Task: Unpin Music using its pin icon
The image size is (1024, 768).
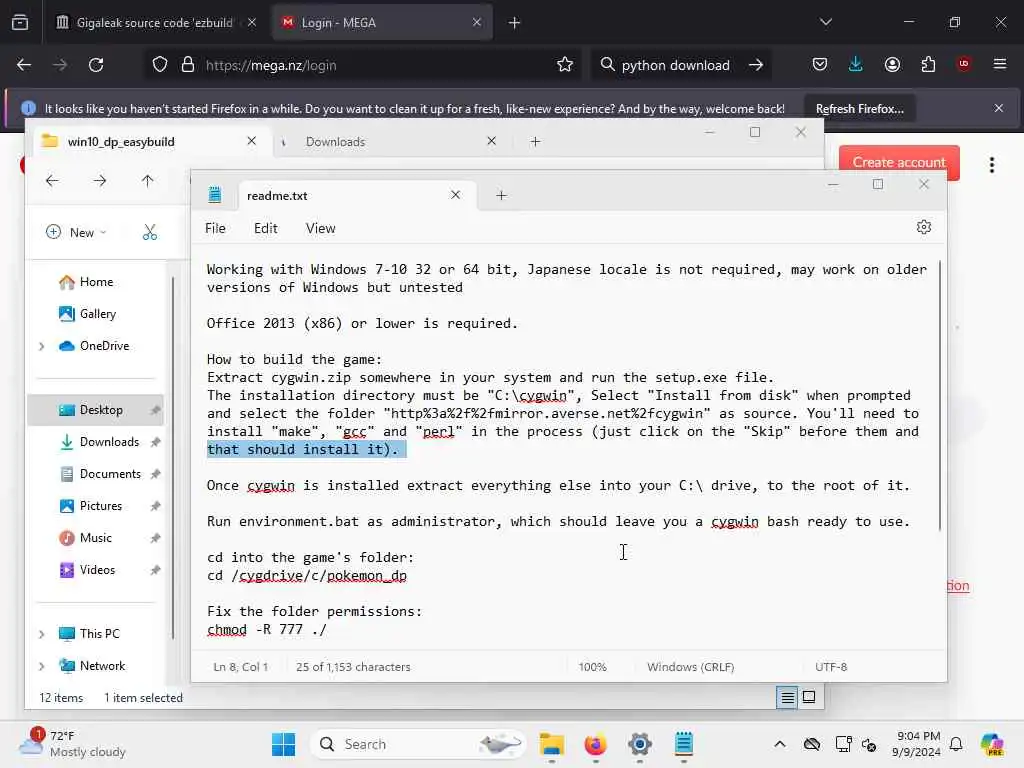Action: point(155,538)
